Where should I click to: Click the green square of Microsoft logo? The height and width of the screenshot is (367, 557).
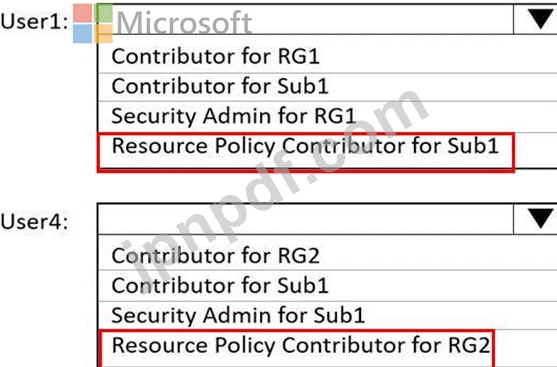(104, 13)
